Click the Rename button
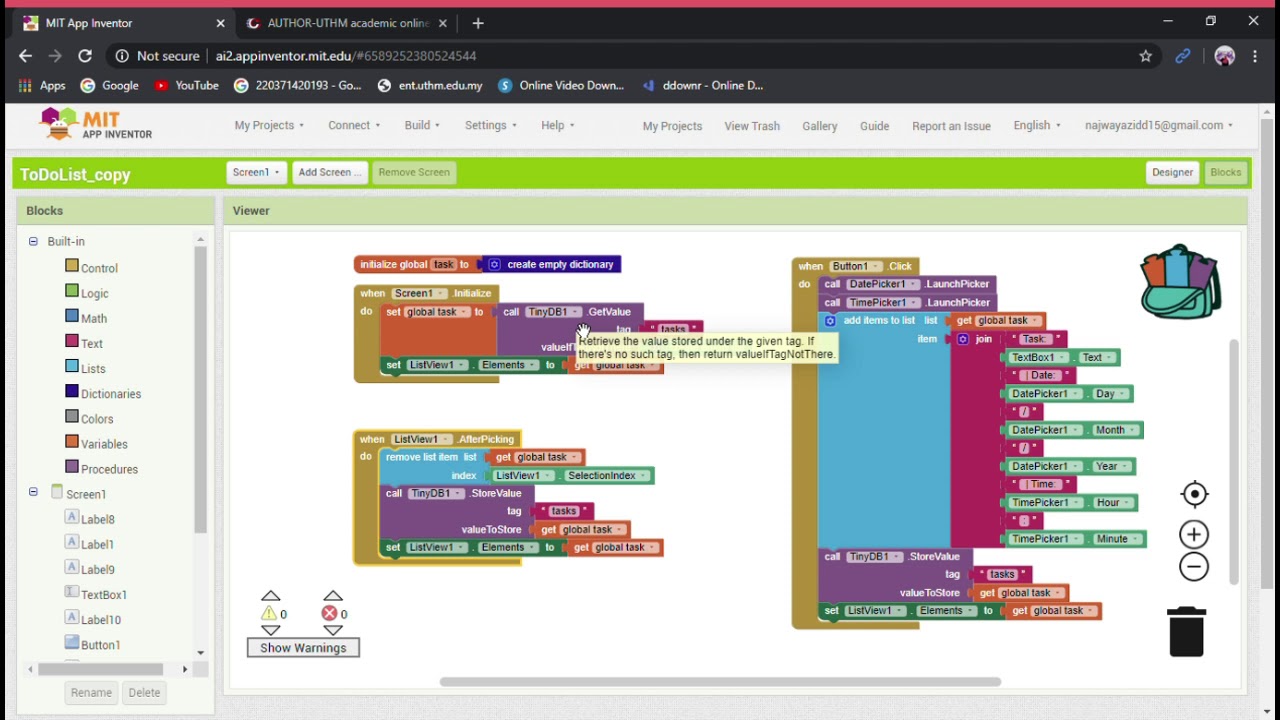 [91, 692]
